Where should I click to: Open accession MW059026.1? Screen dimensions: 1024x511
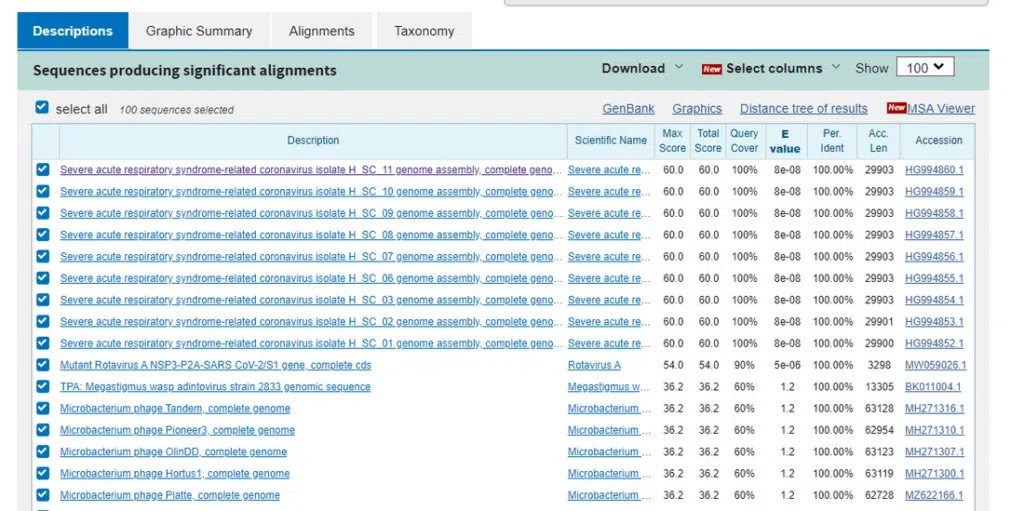click(935, 365)
